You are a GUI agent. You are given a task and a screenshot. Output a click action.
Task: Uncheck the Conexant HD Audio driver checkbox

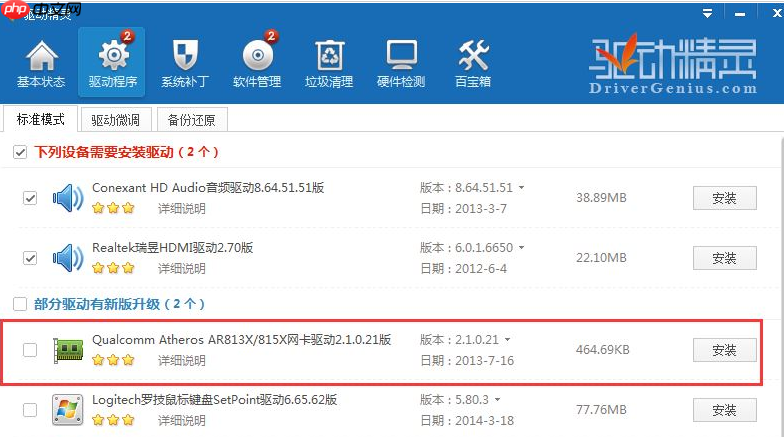[x=30, y=198]
